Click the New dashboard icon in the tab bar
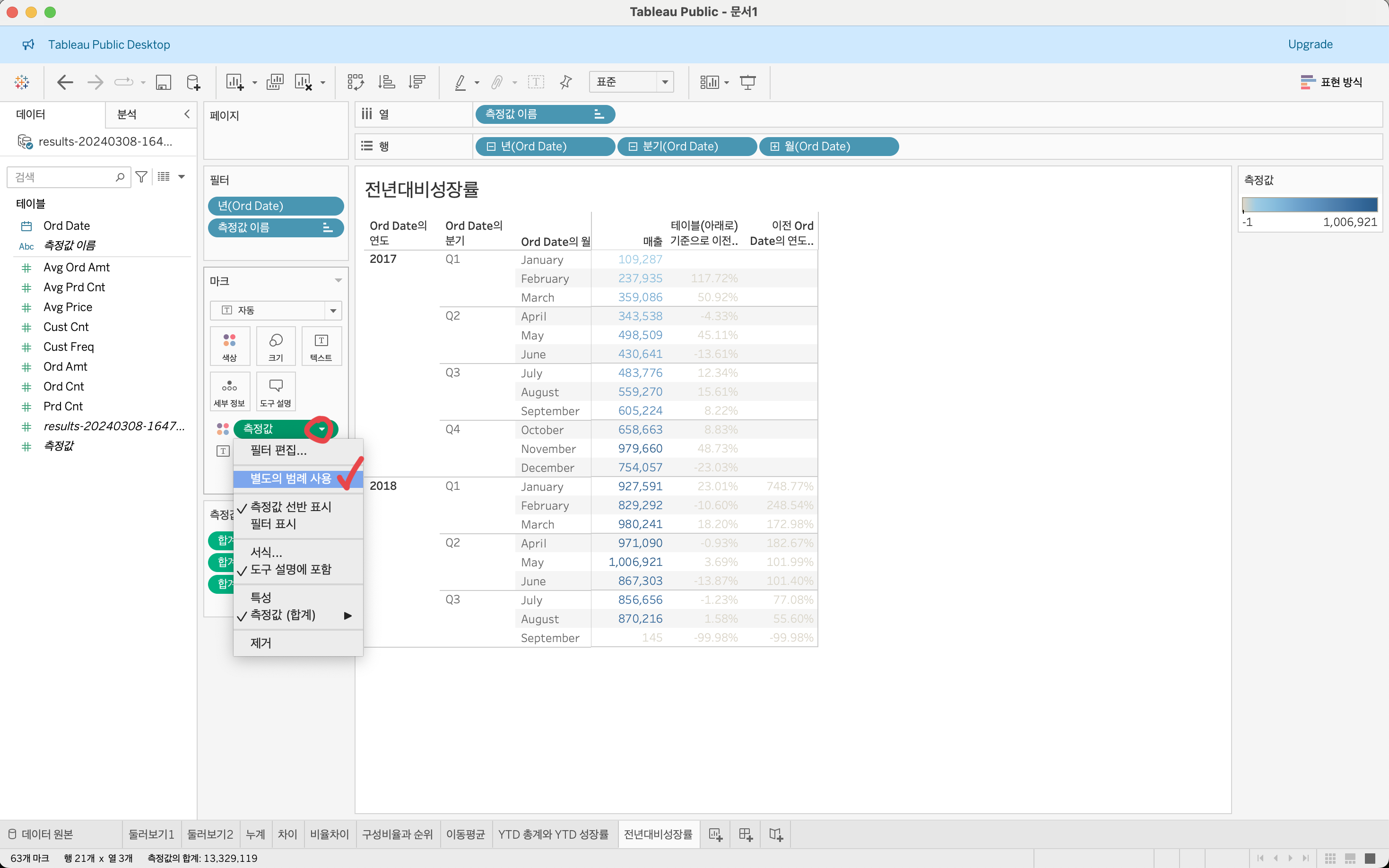The image size is (1389, 868). pos(745,834)
